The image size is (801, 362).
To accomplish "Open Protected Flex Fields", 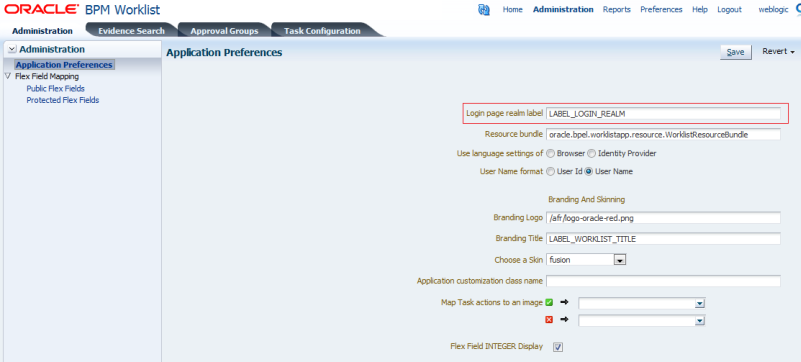I will (63, 100).
